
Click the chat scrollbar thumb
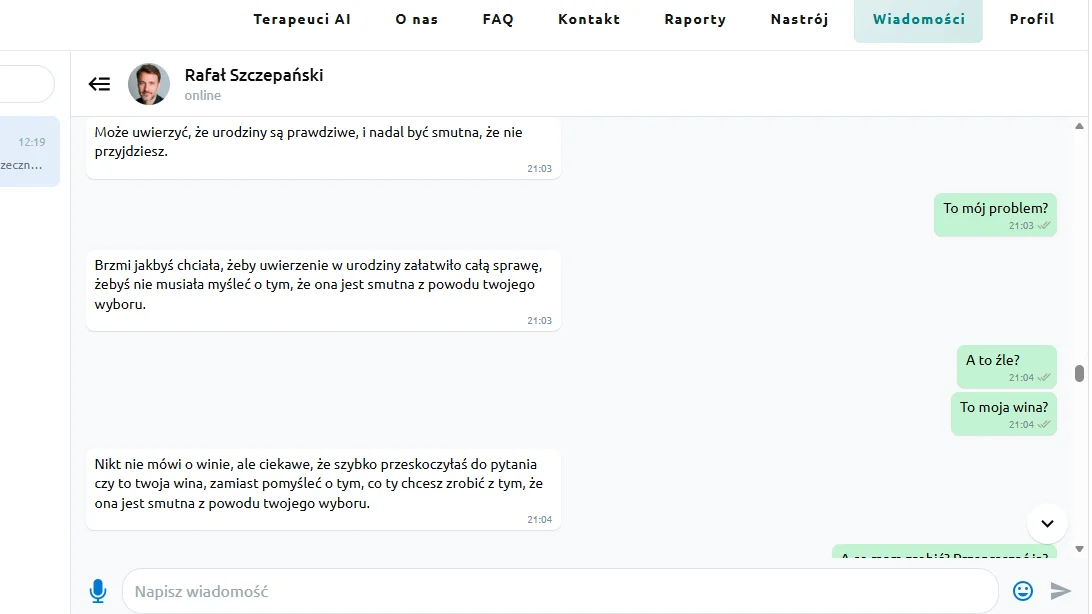(1079, 373)
